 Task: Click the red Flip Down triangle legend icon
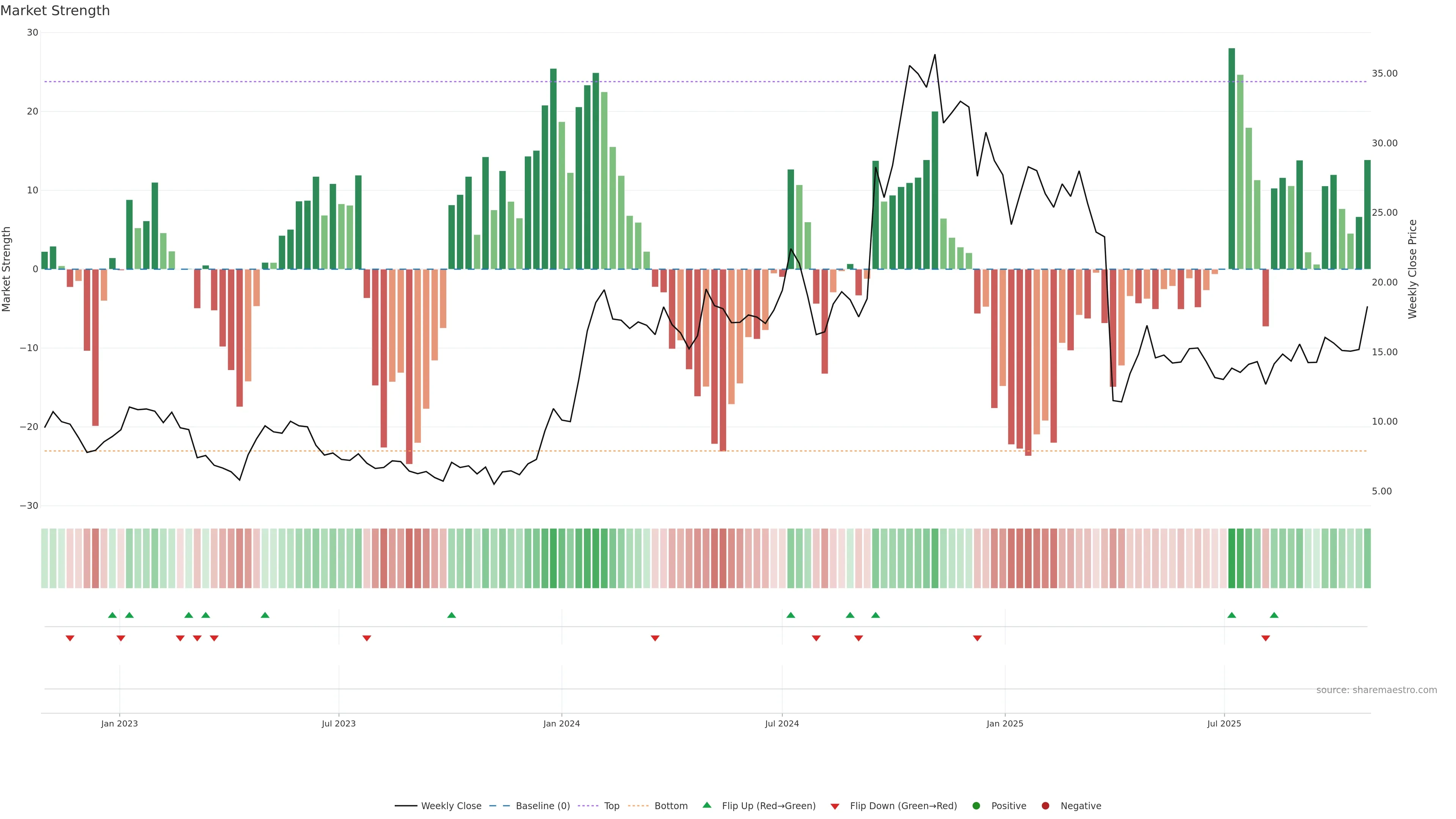835,806
